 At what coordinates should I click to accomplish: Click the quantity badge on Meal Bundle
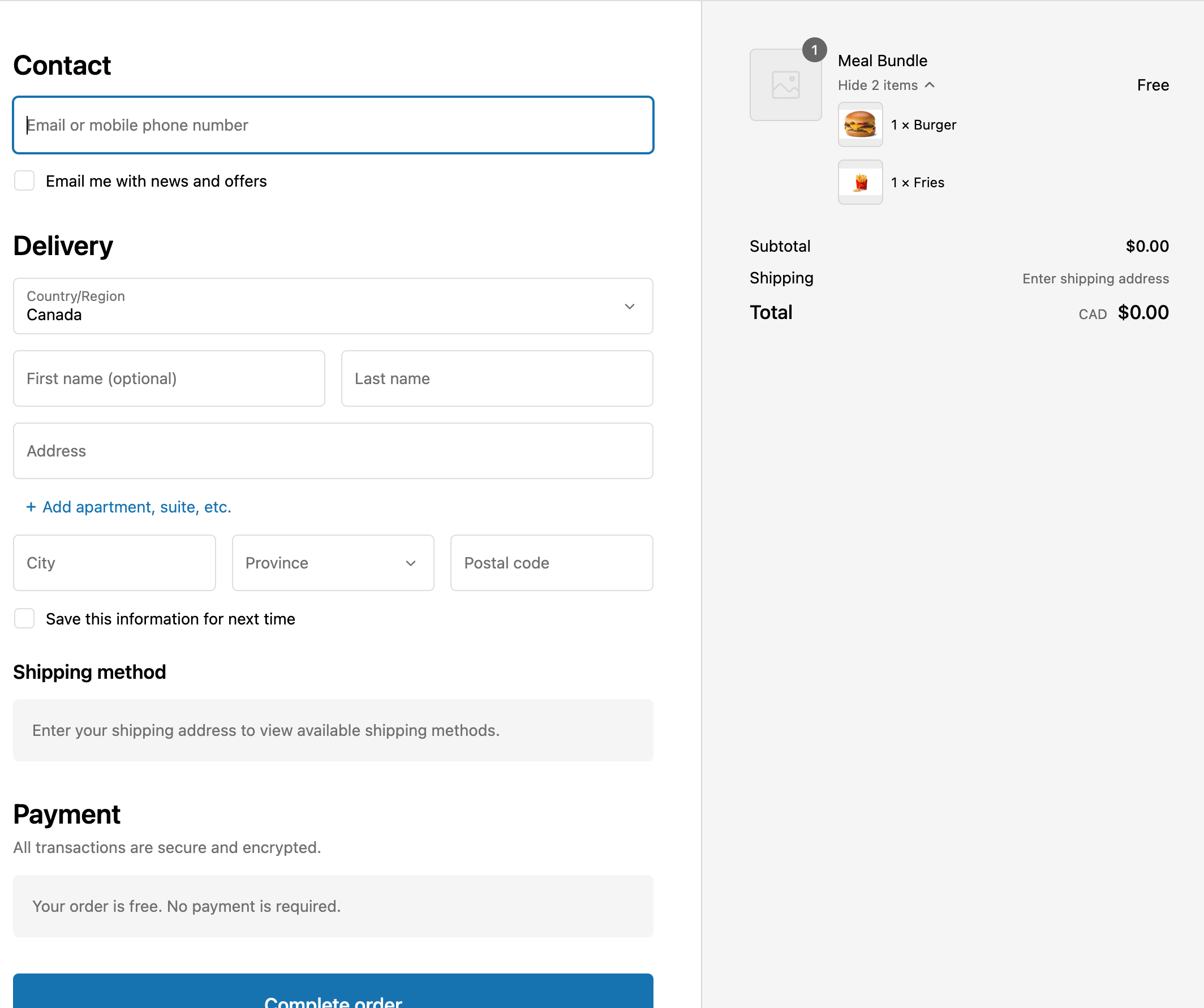[x=814, y=50]
